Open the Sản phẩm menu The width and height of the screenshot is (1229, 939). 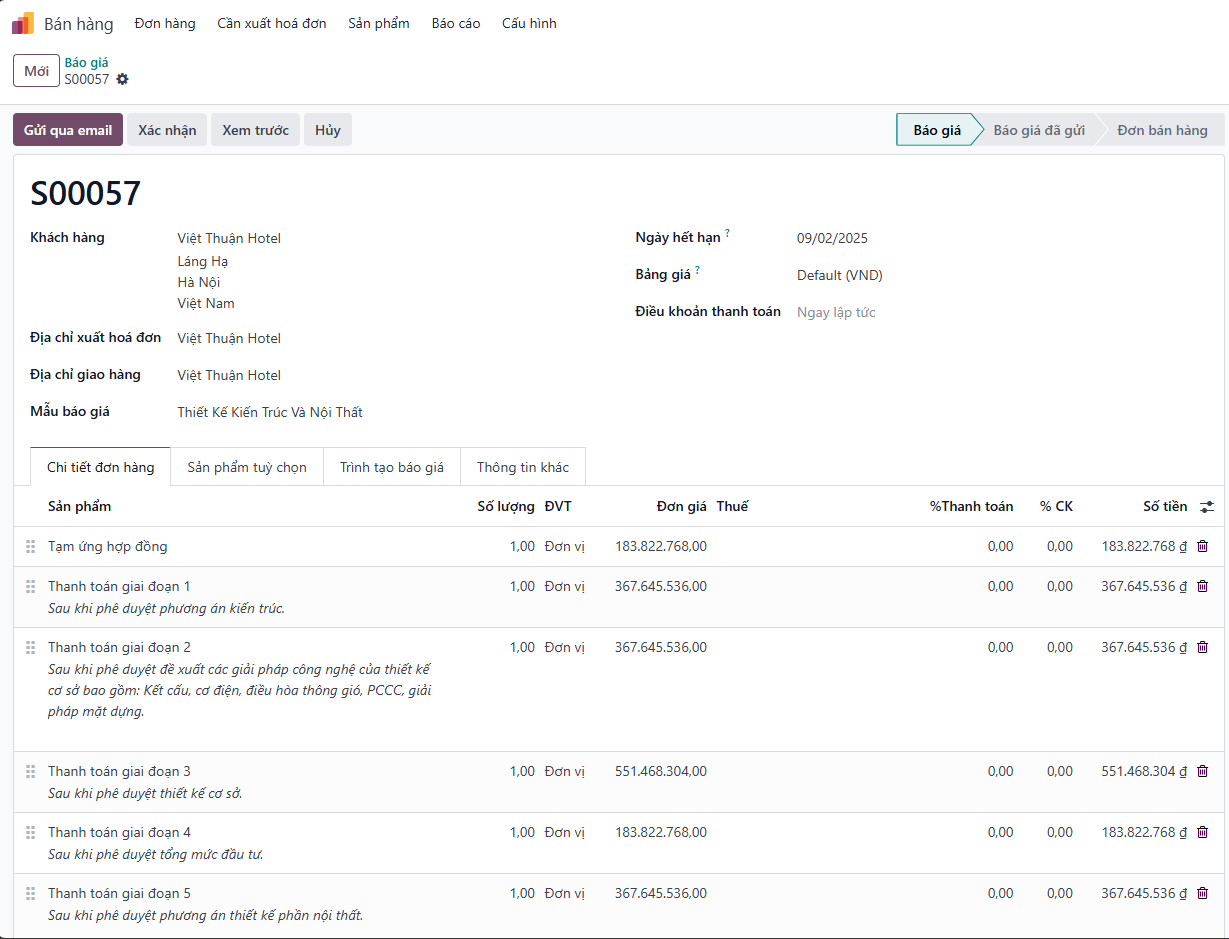click(x=379, y=23)
